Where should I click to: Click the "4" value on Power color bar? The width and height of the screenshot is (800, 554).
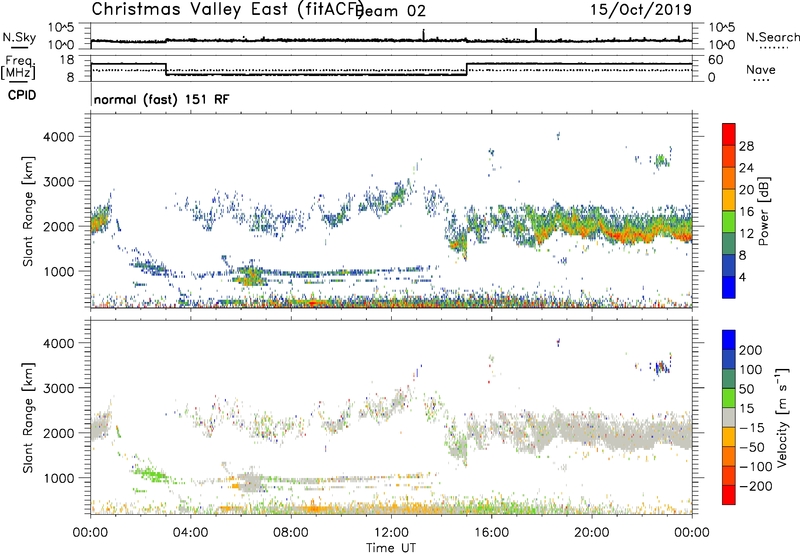[x=743, y=278]
